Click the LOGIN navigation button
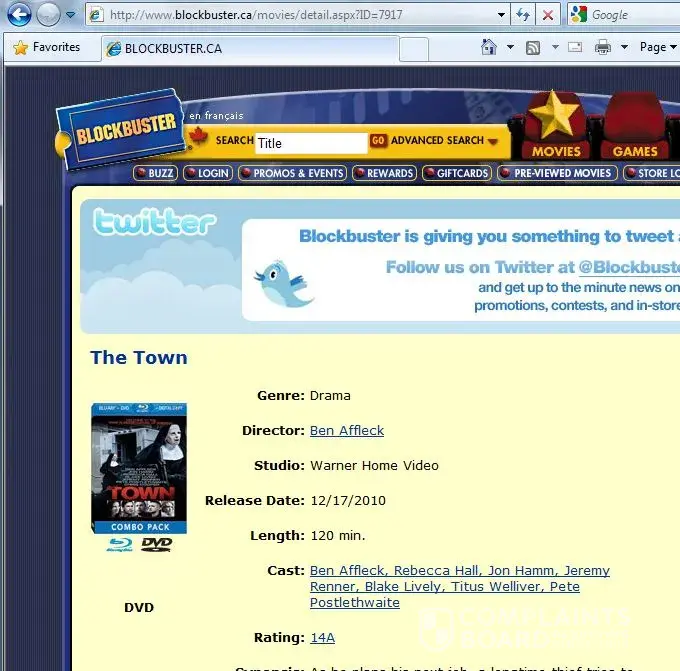The width and height of the screenshot is (680, 671). point(208,173)
